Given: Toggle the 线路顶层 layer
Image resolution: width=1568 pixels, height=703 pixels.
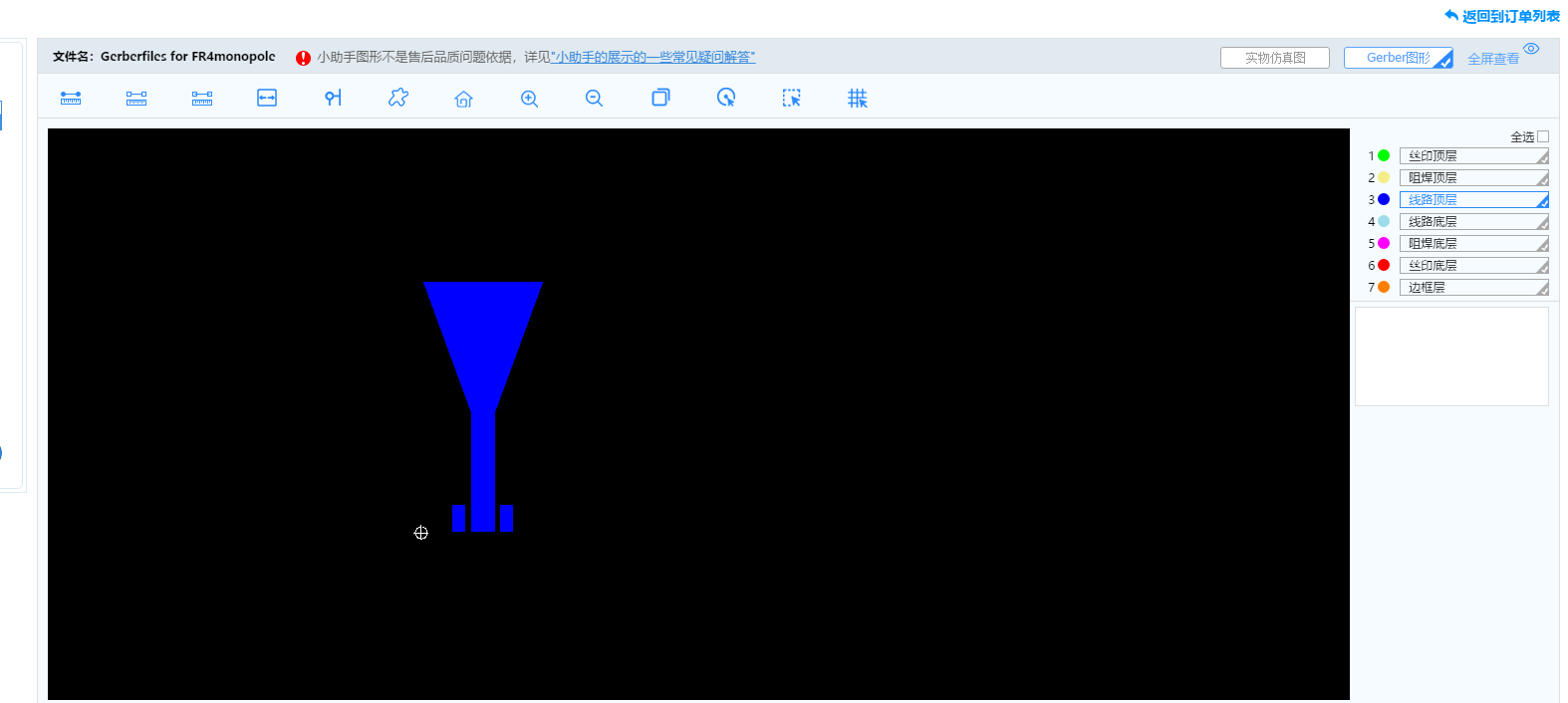Looking at the screenshot, I should [1474, 199].
